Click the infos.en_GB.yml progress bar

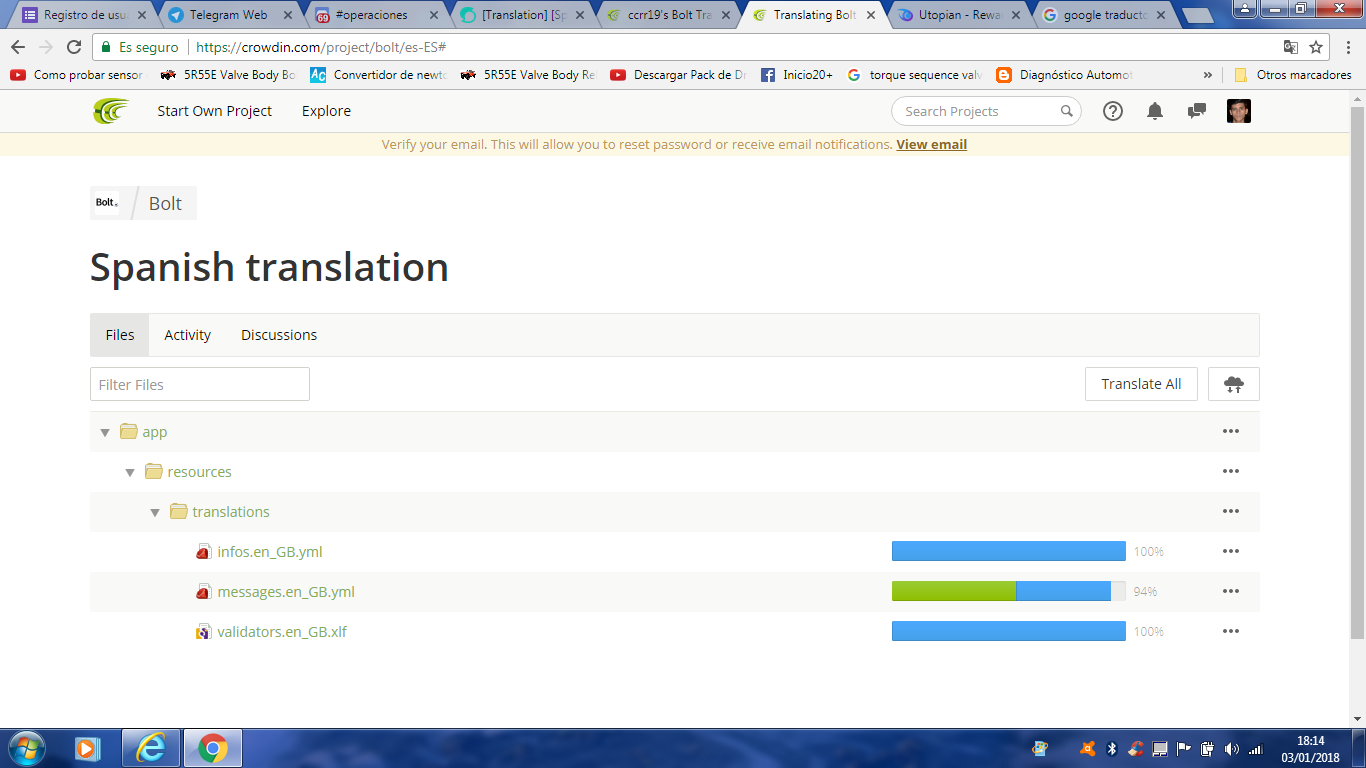click(1008, 551)
